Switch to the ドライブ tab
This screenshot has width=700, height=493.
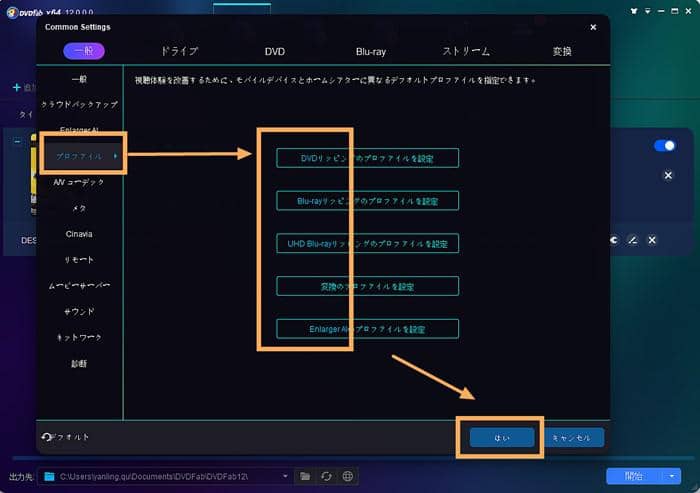179,51
